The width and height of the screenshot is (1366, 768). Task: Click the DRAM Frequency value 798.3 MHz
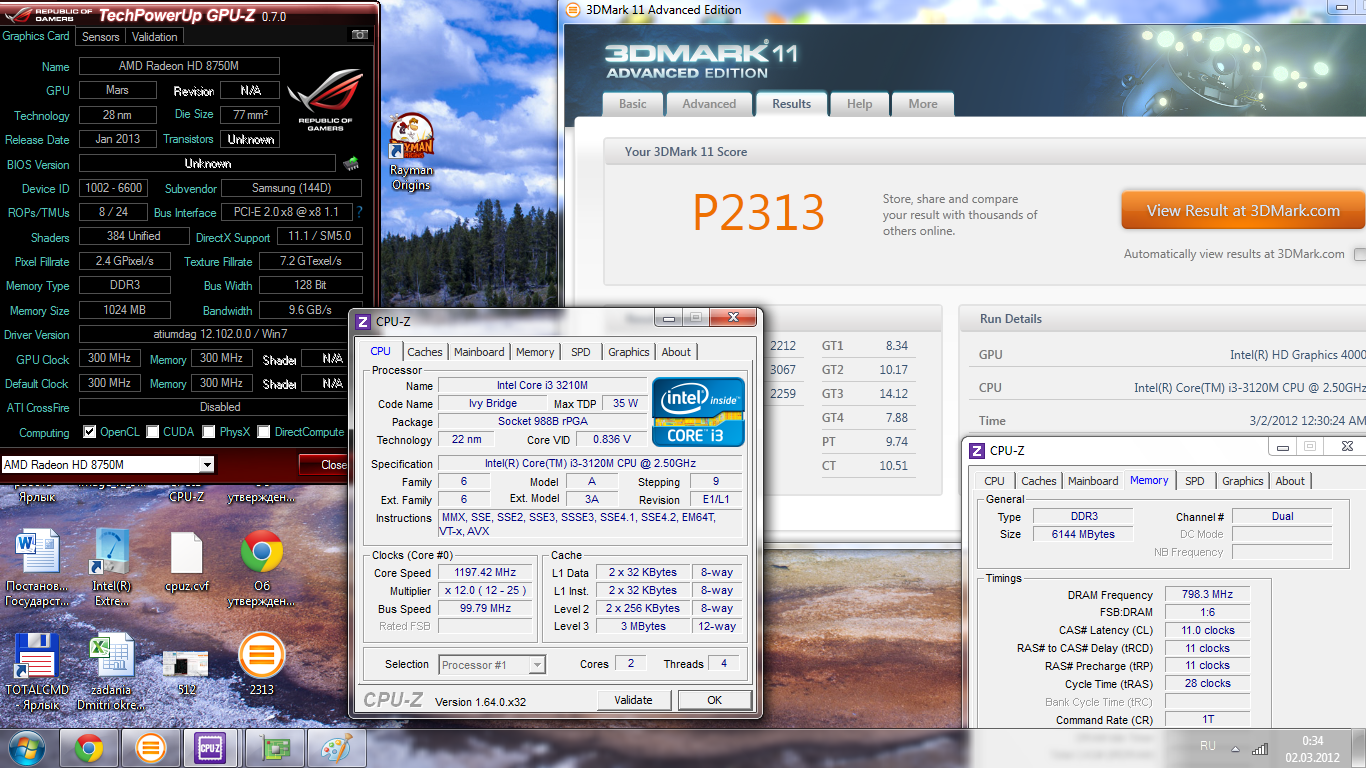tap(1206, 595)
